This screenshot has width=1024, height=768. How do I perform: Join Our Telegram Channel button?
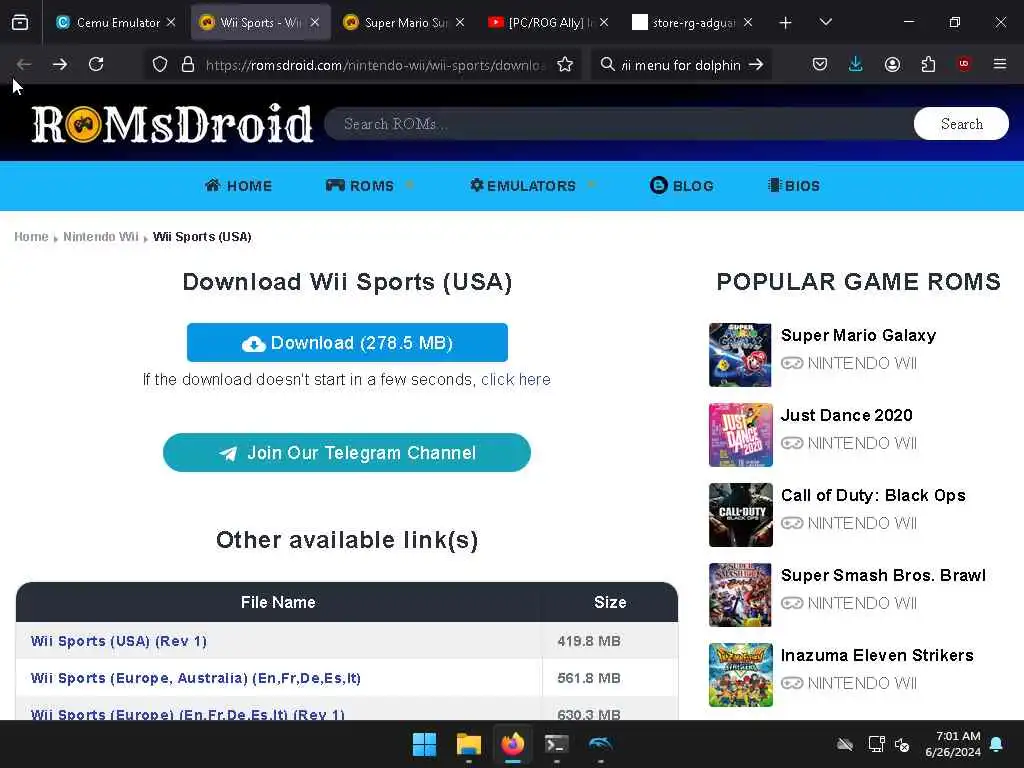pyautogui.click(x=347, y=453)
